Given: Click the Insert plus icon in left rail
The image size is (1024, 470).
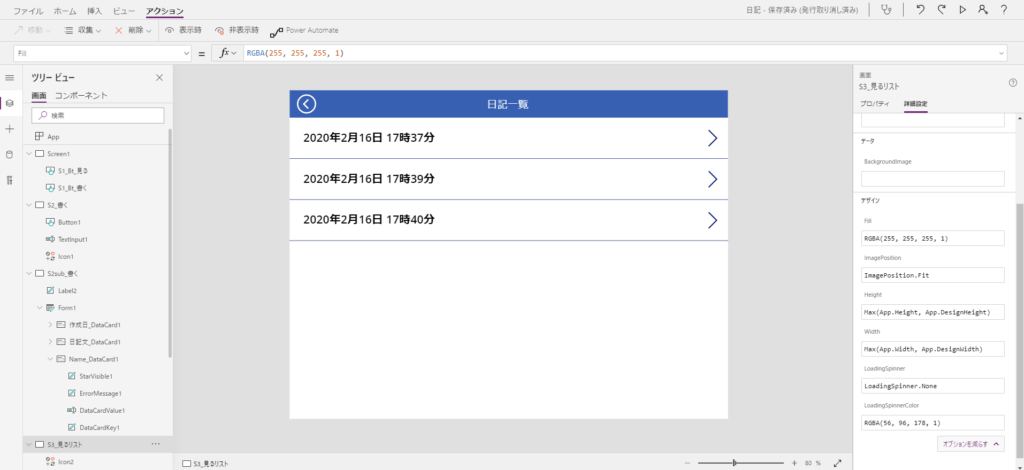Looking at the screenshot, I should coord(9,129).
